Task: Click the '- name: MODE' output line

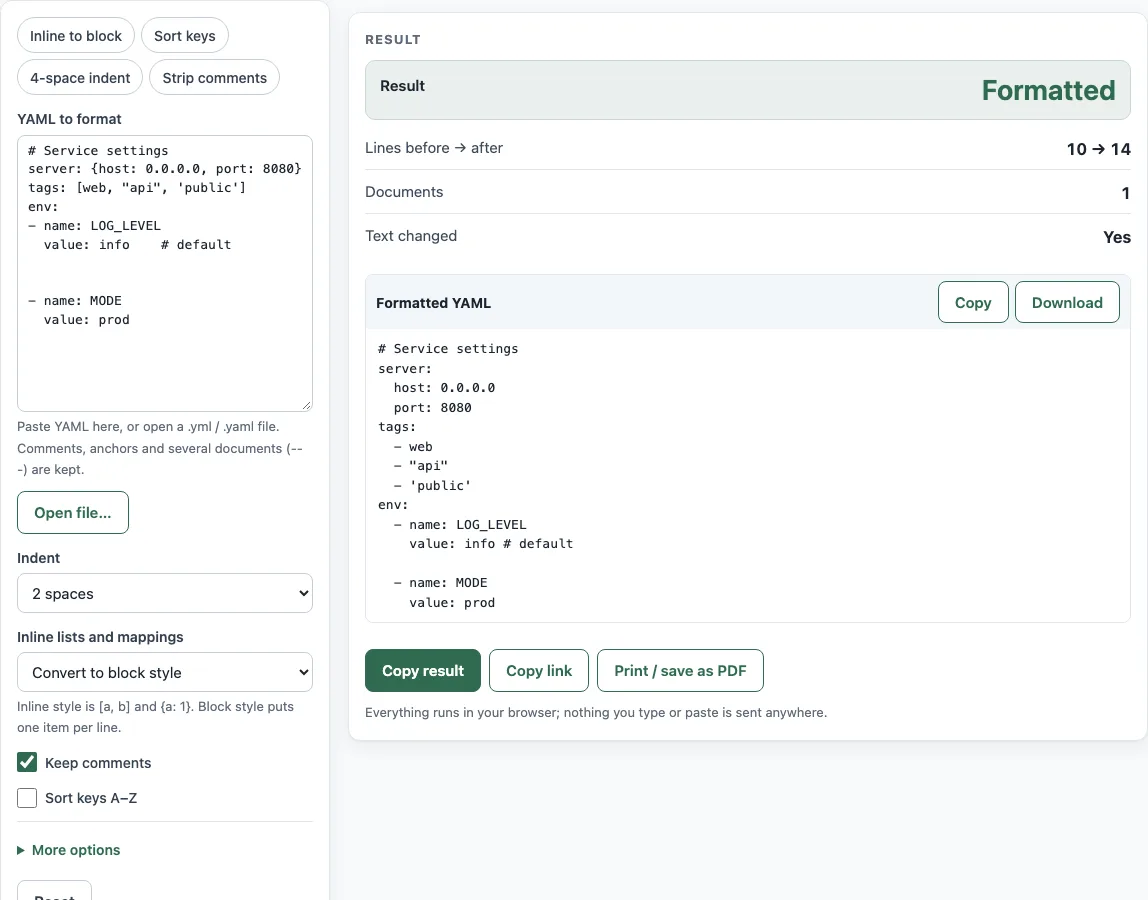Action: click(x=440, y=583)
